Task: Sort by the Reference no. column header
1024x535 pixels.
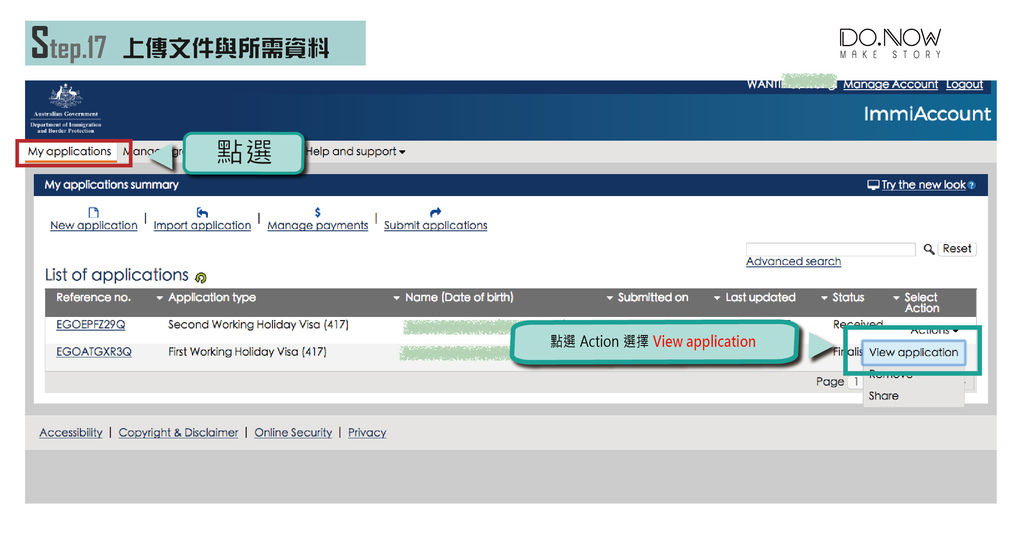Action: 93,297
